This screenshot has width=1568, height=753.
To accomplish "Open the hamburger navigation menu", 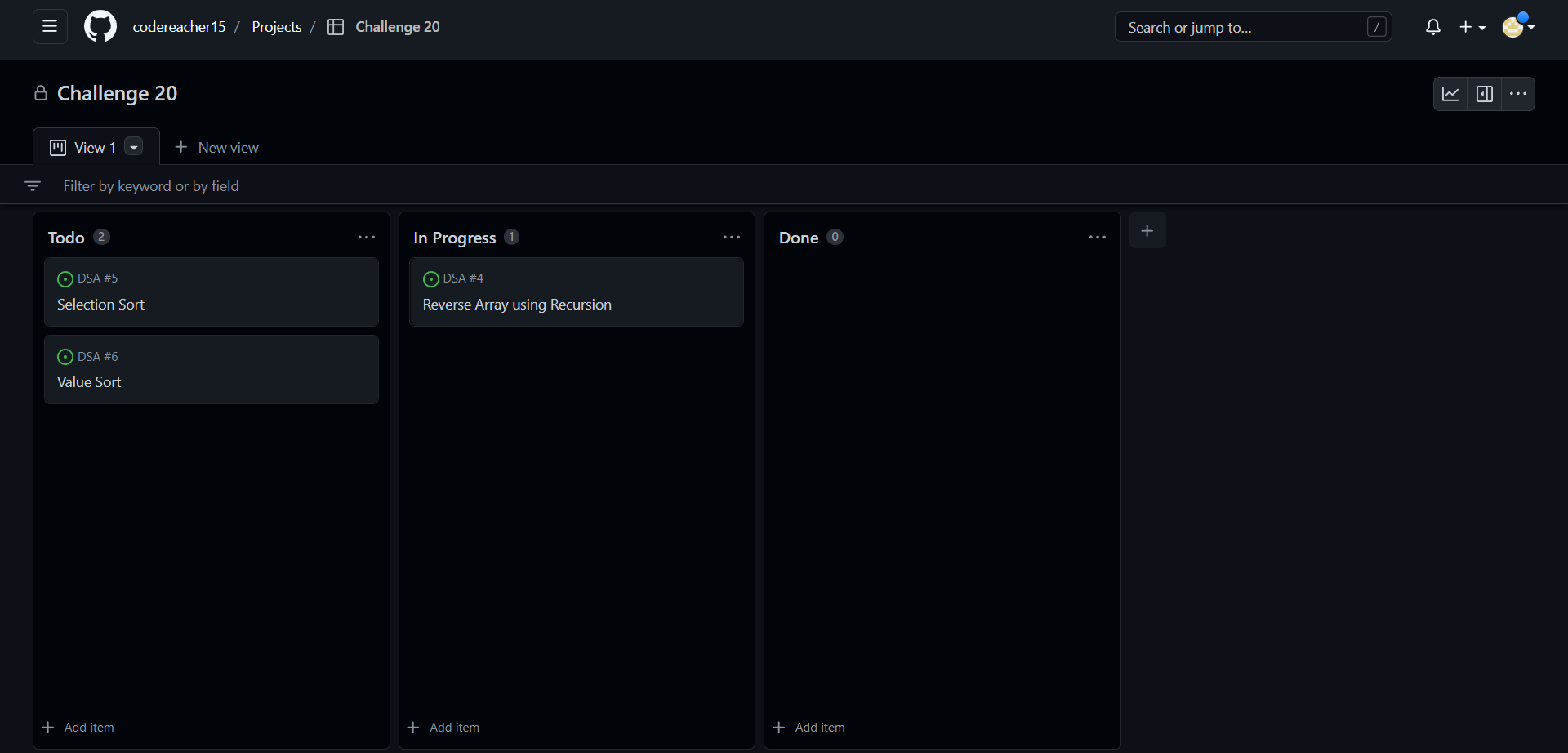I will [x=49, y=26].
